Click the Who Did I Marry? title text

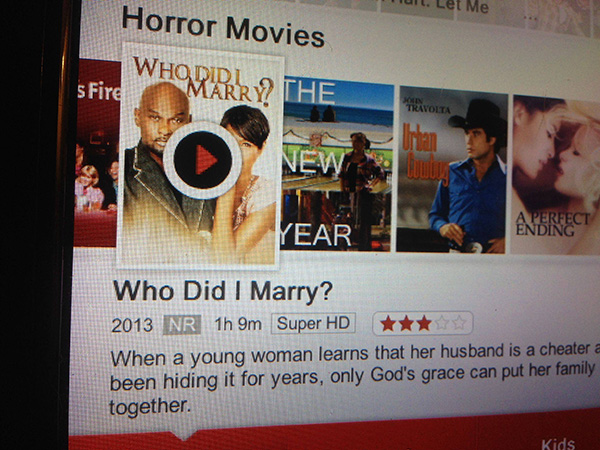coord(223,292)
